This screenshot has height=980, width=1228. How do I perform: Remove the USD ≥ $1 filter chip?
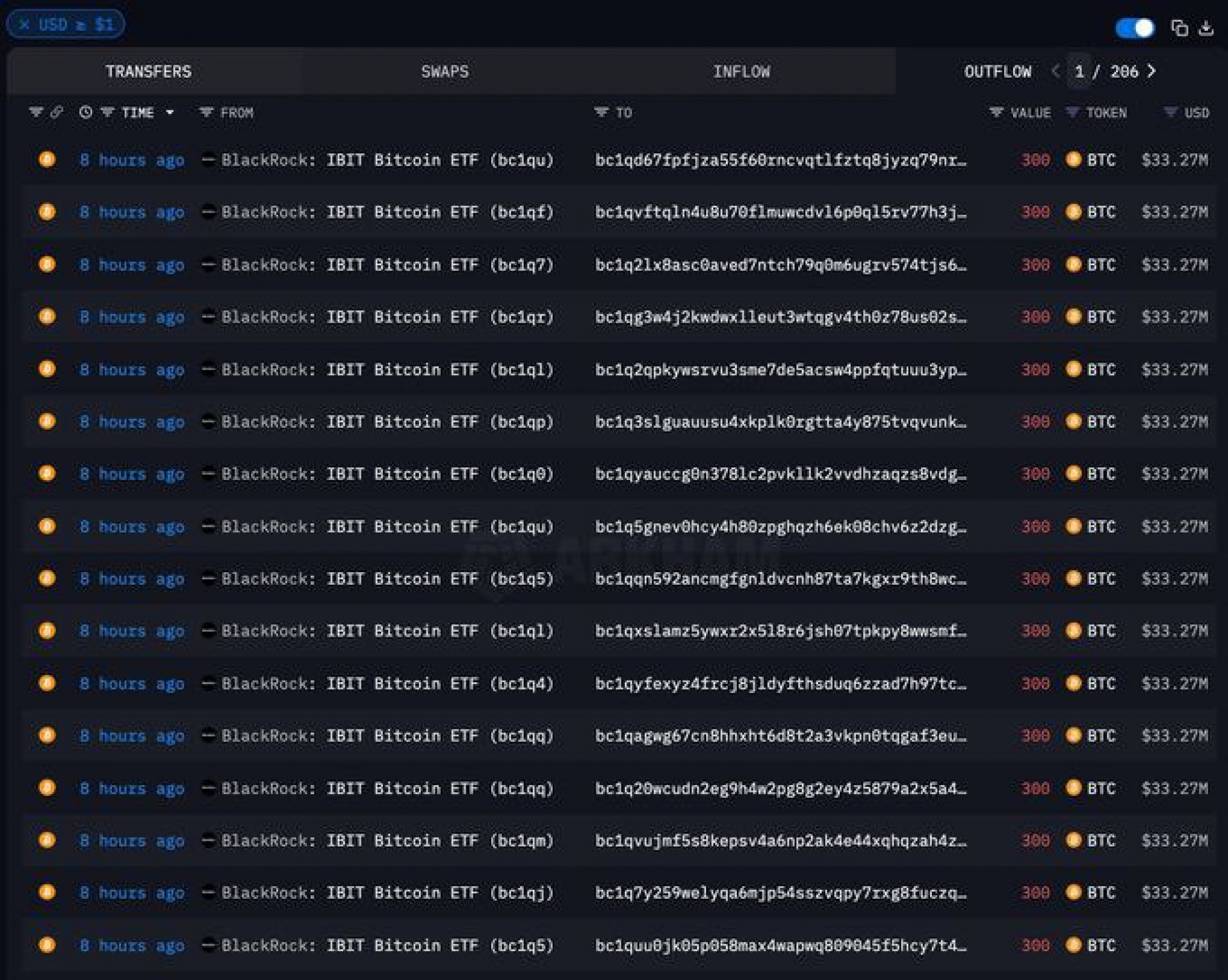point(24,25)
